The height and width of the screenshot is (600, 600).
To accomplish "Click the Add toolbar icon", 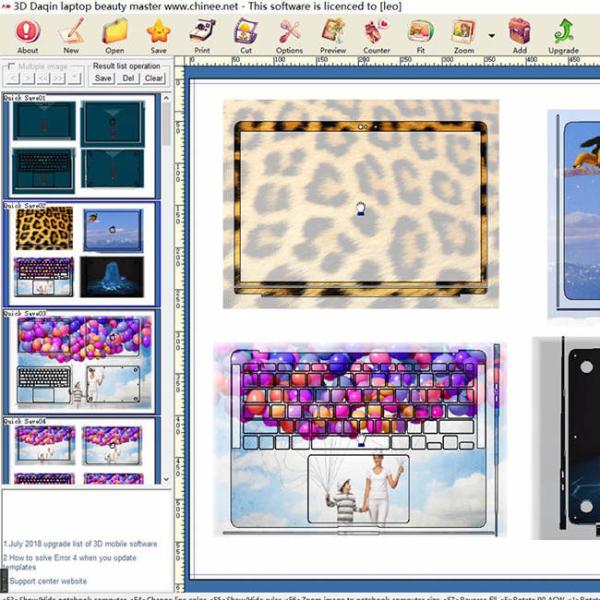I will 519,35.
